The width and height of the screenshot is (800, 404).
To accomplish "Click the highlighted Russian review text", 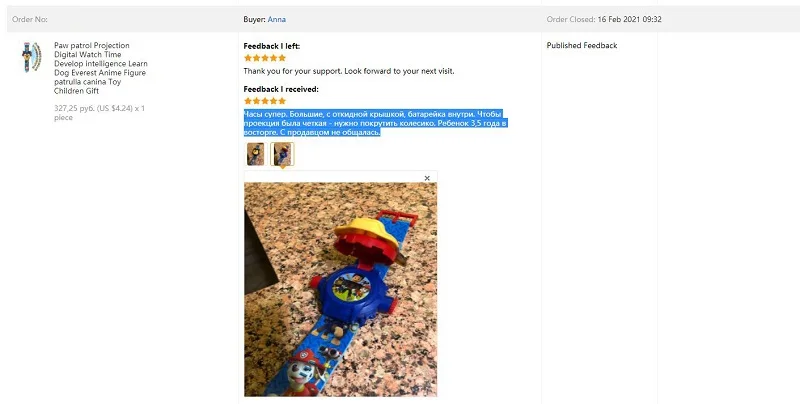I will pos(375,123).
